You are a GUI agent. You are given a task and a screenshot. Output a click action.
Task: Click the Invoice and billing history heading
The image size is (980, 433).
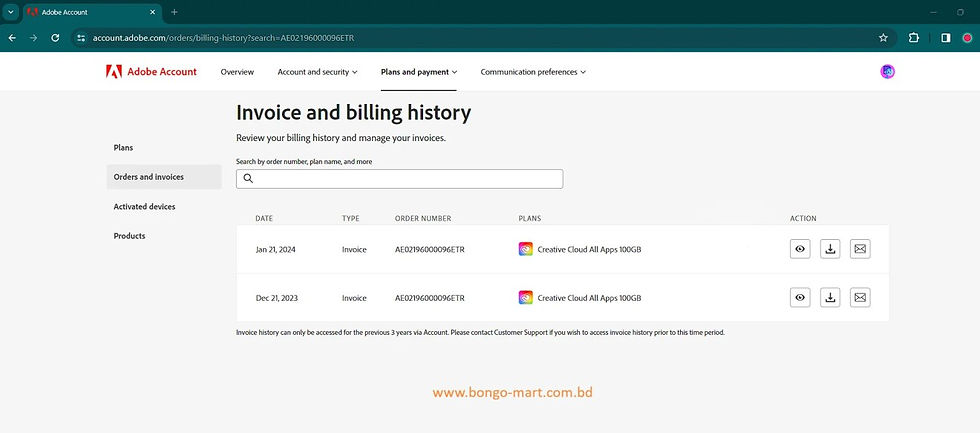[354, 112]
